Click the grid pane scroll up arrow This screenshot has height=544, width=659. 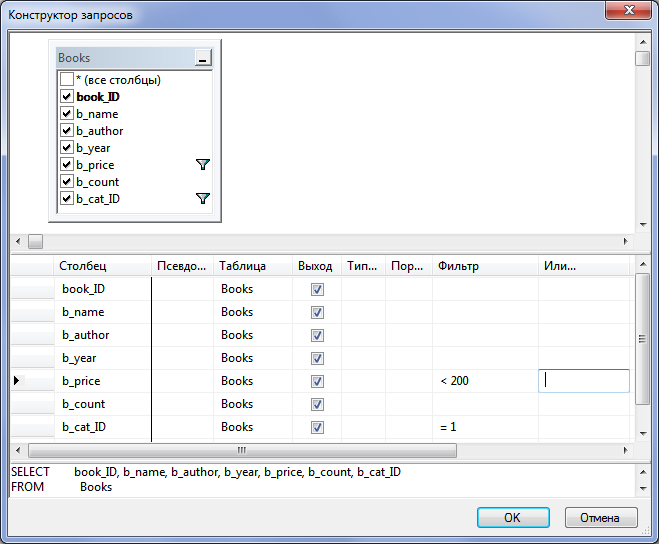coord(643,264)
